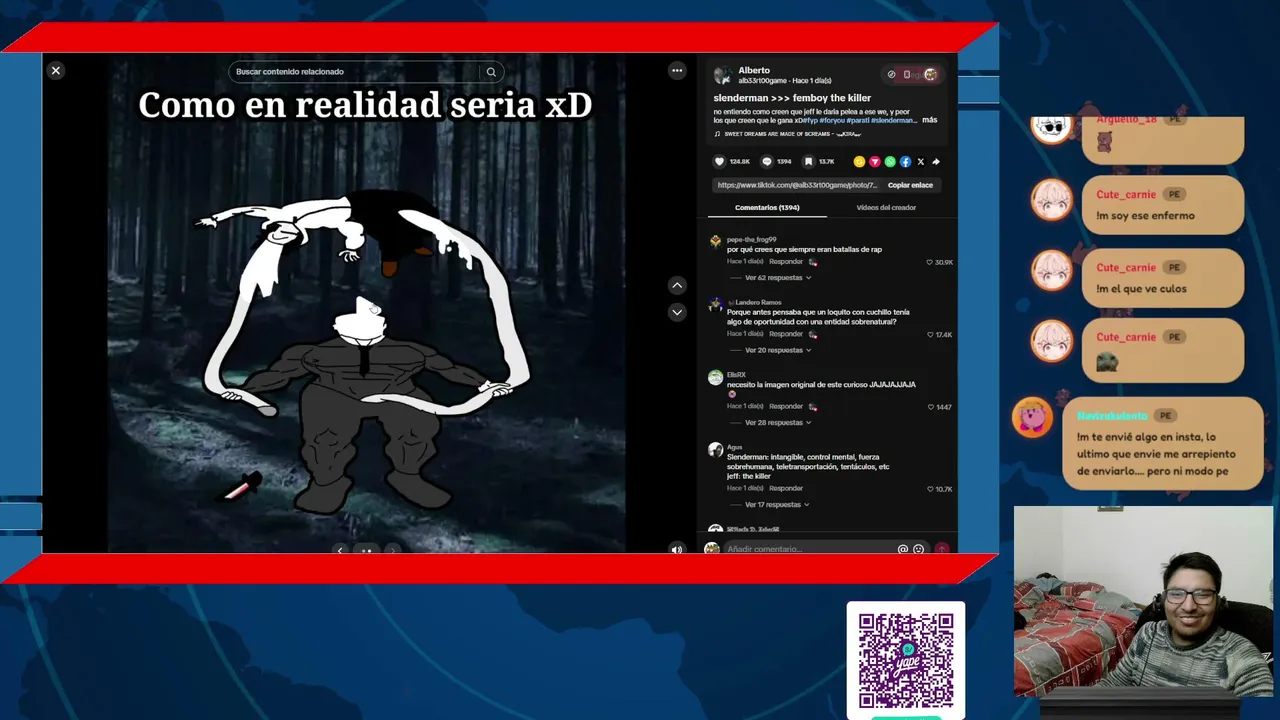1280x720 pixels.
Task: Click the 'Como en realidad seria xD' photo
Action: (x=366, y=302)
